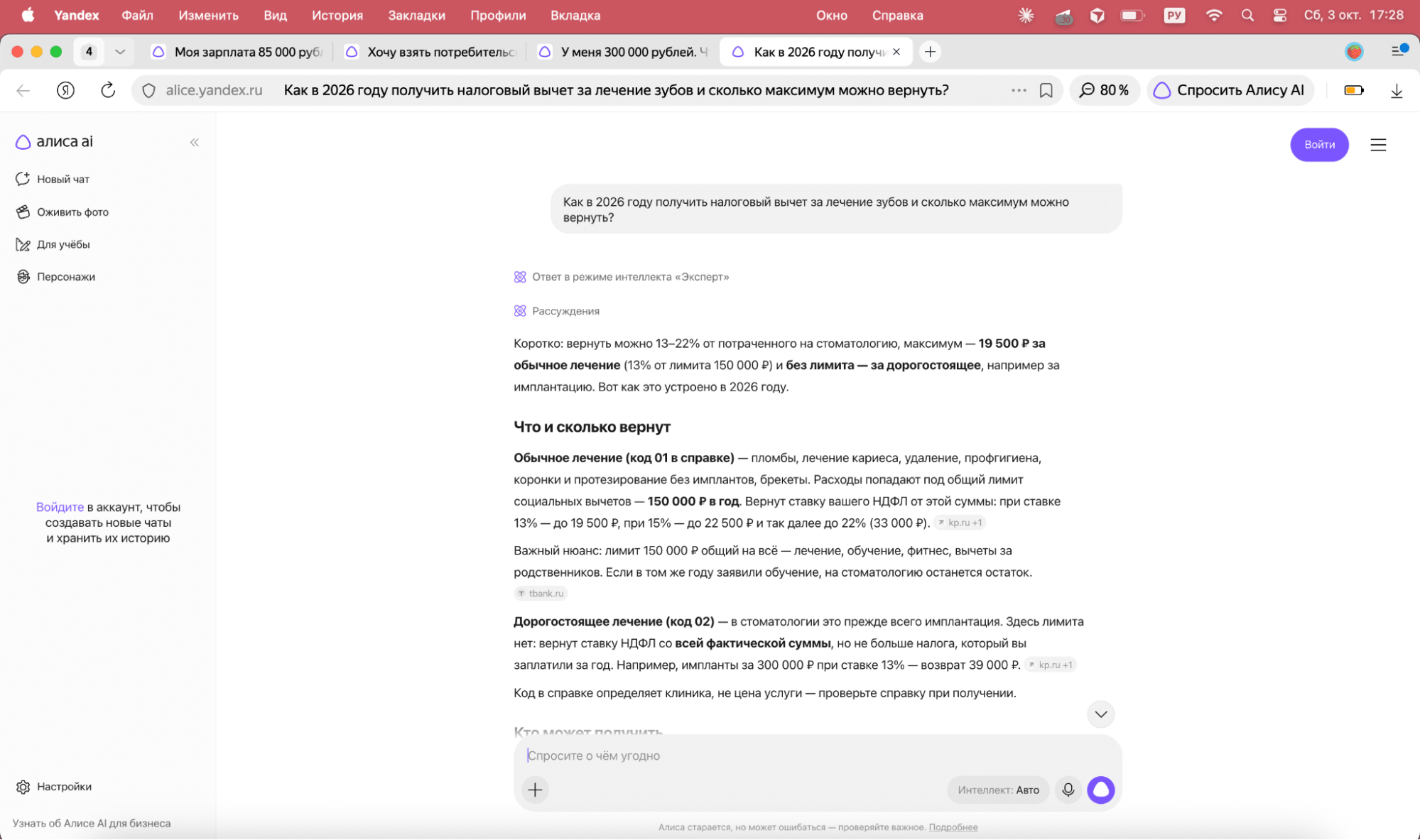Click the Войти login button
Image resolution: width=1420 pixels, height=840 pixels.
coord(1319,145)
